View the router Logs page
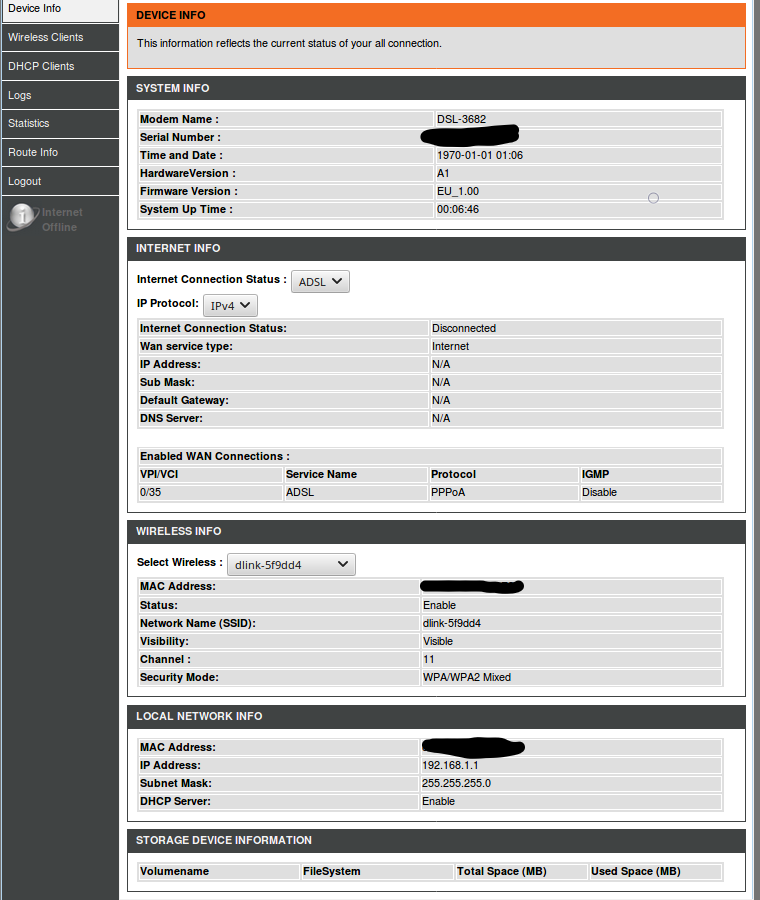The height and width of the screenshot is (900, 760). point(20,95)
